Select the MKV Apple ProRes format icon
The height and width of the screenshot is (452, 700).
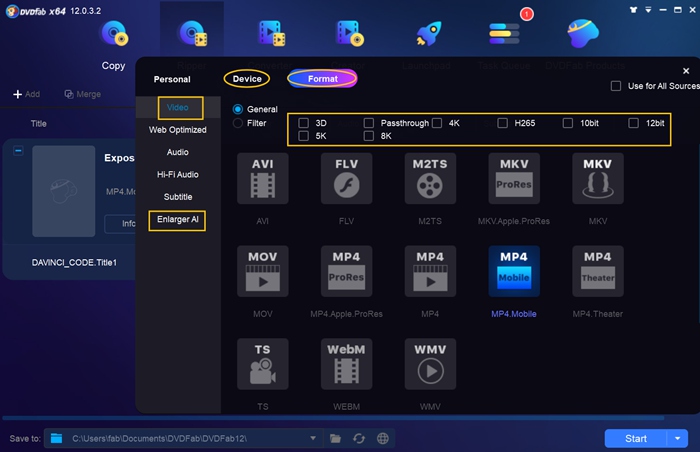point(514,179)
